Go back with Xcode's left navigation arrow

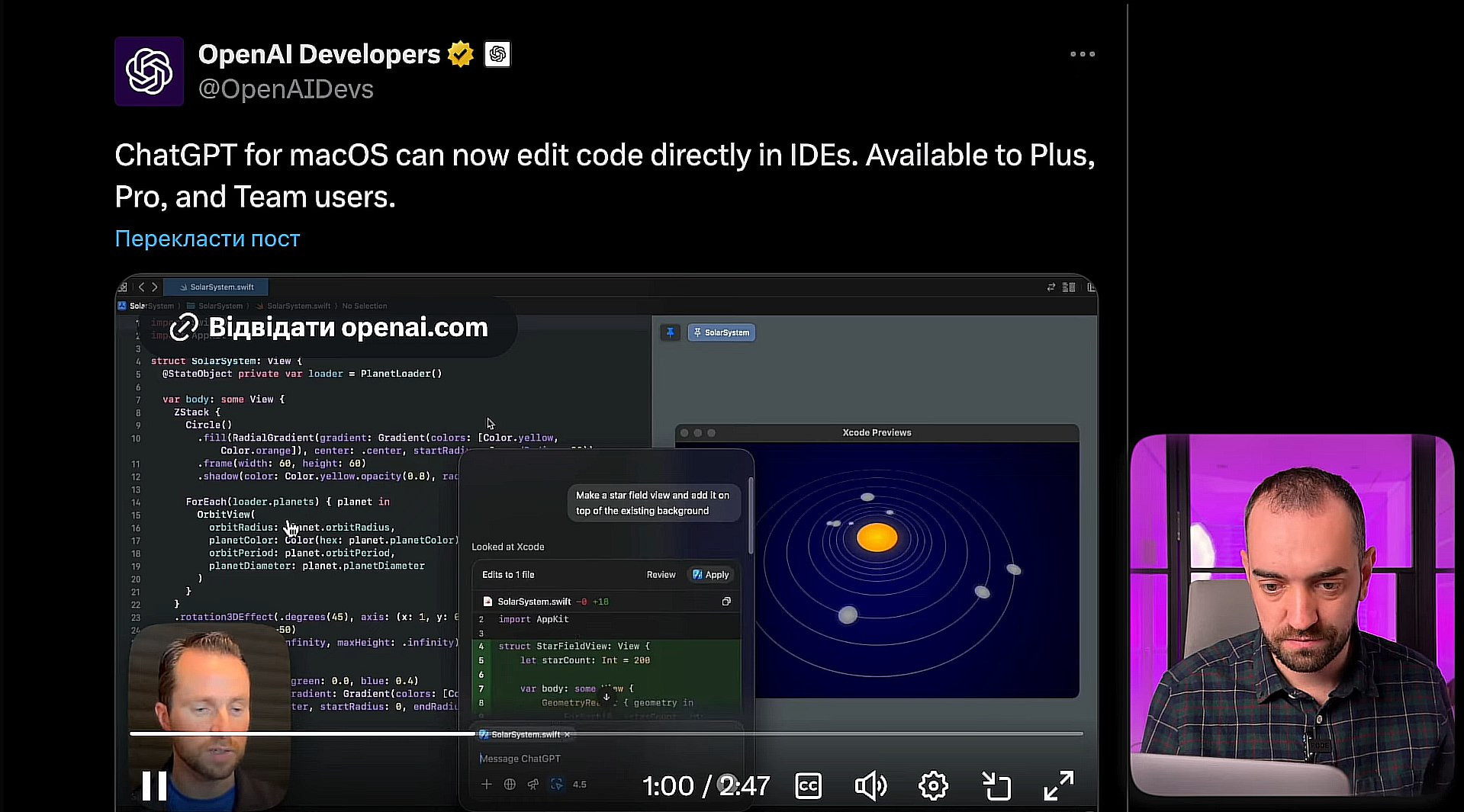(141, 287)
